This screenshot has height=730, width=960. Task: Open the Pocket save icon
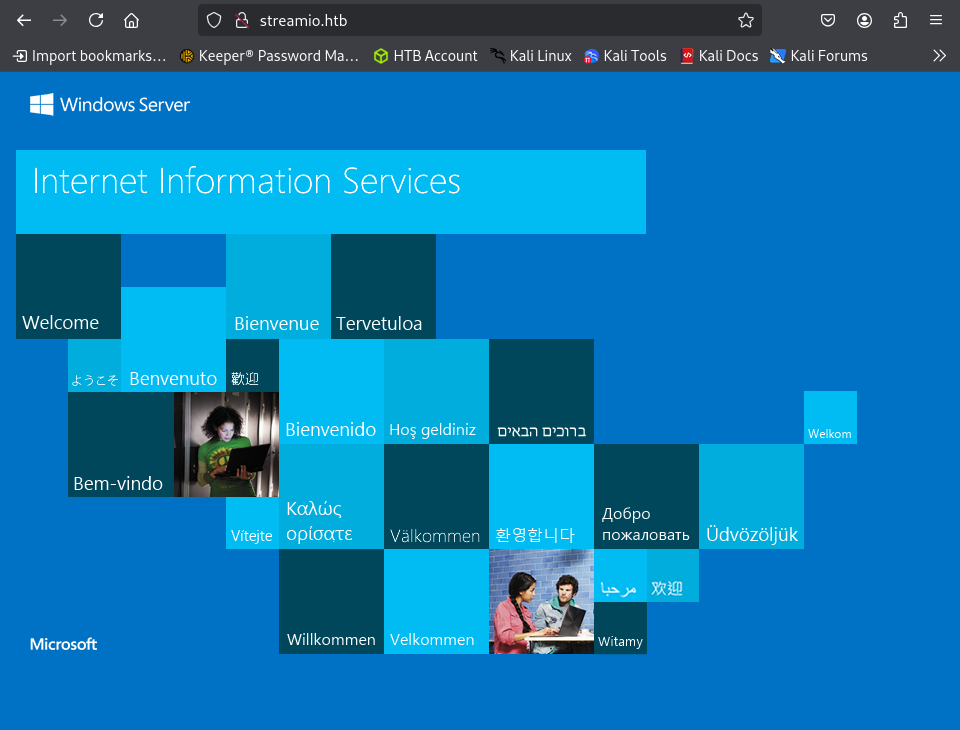click(x=828, y=20)
